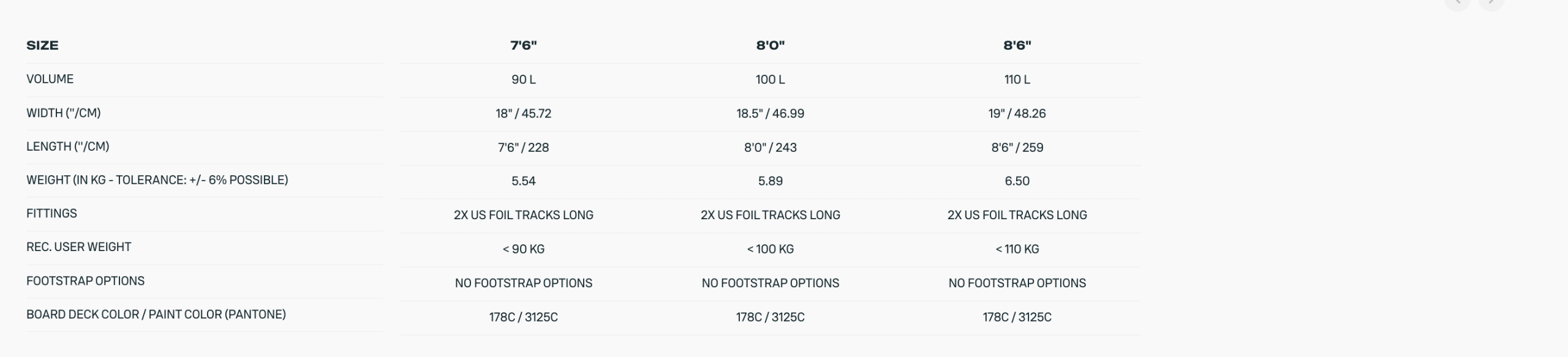Image resolution: width=1568 pixels, height=357 pixels.
Task: Click the previous carousel arrow button
Action: tap(1457, 2)
